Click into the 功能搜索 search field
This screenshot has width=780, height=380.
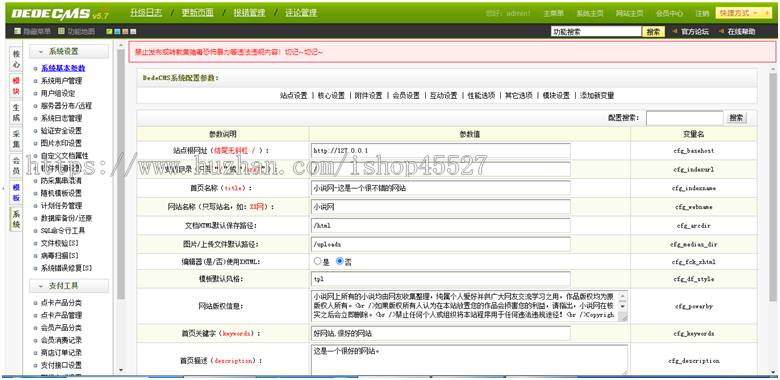pyautogui.click(x=596, y=32)
